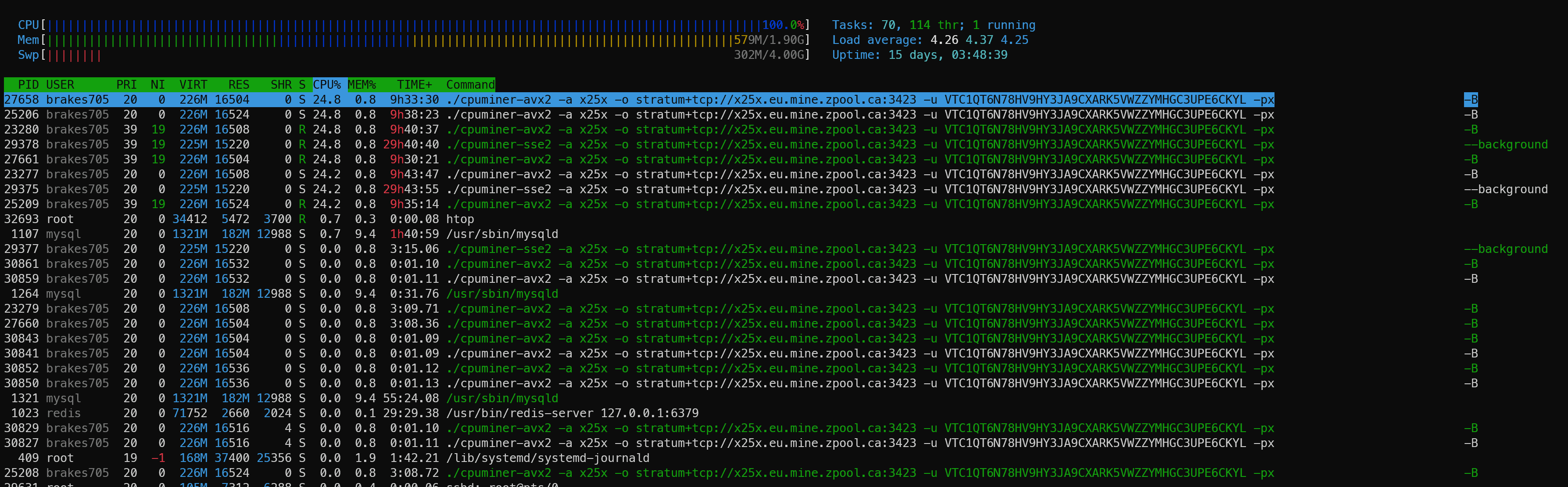
Task: Click the Command column header
Action: point(470,85)
